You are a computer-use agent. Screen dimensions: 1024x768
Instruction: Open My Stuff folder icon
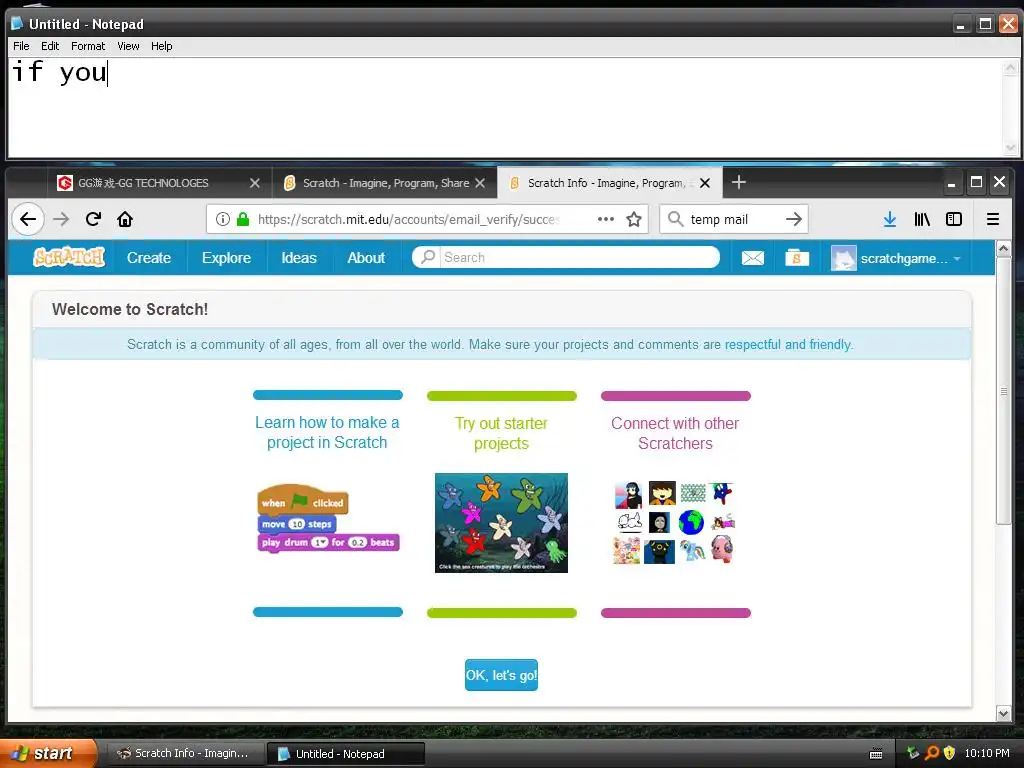[797, 257]
